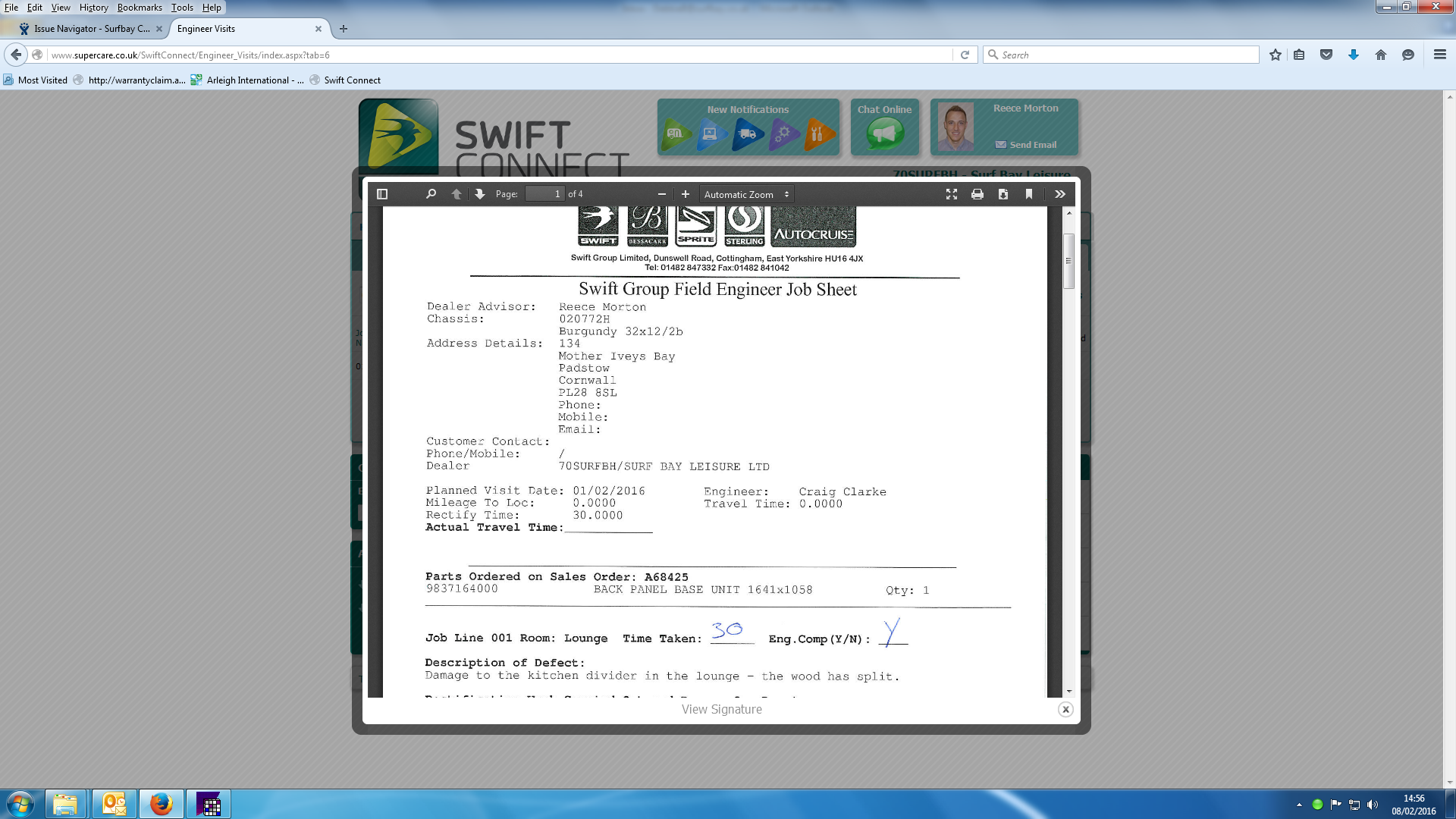Viewport: 1456px width, 819px height.
Task: Open the Bookmarks menu
Action: [139, 8]
